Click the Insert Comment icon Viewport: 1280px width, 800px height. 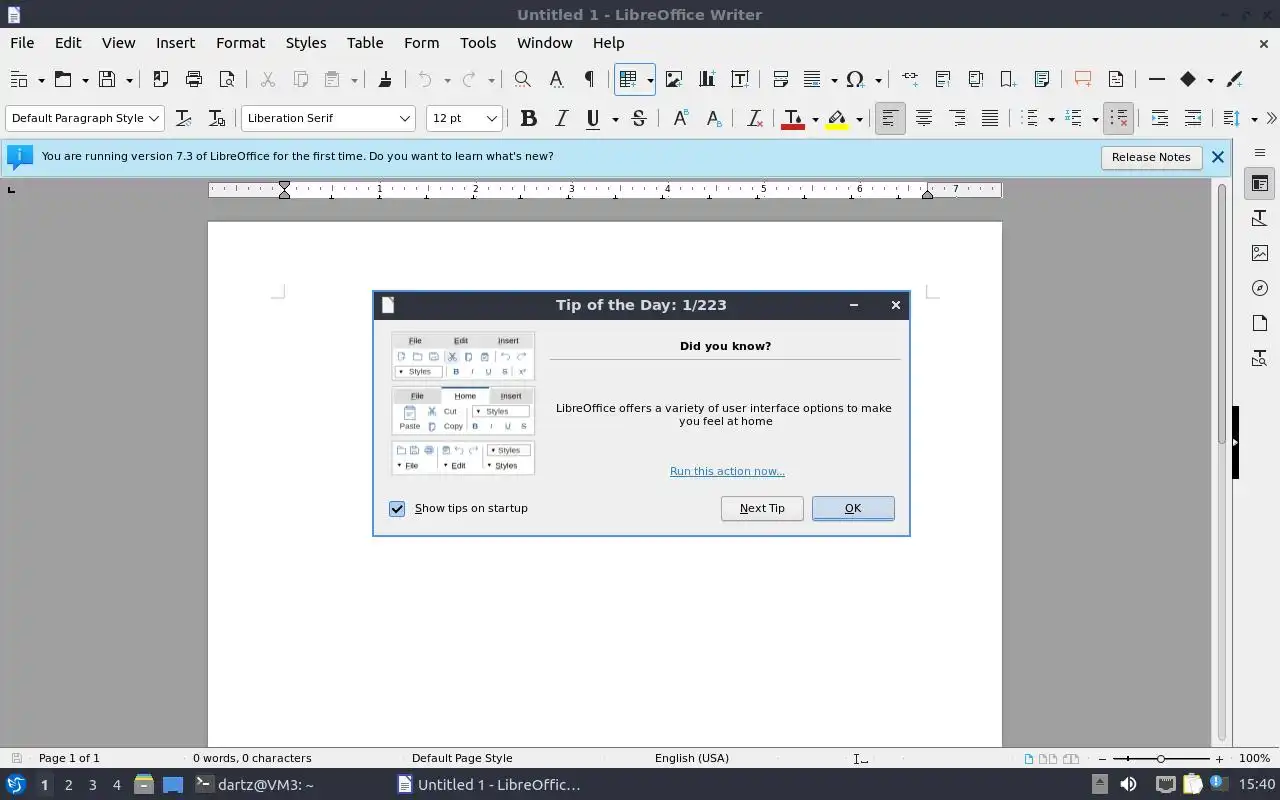click(x=1082, y=80)
